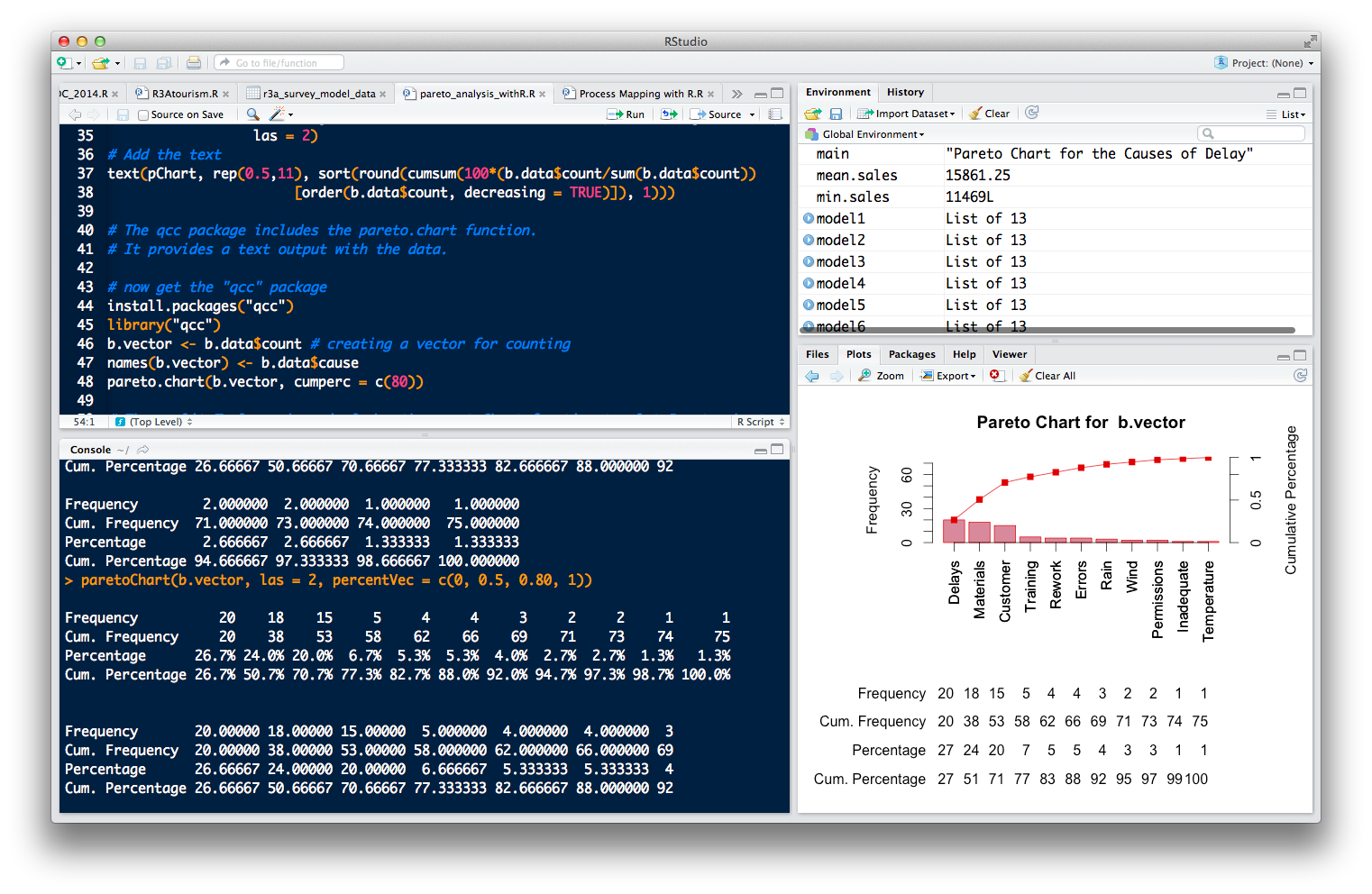Click the Run button in editor

point(627,114)
